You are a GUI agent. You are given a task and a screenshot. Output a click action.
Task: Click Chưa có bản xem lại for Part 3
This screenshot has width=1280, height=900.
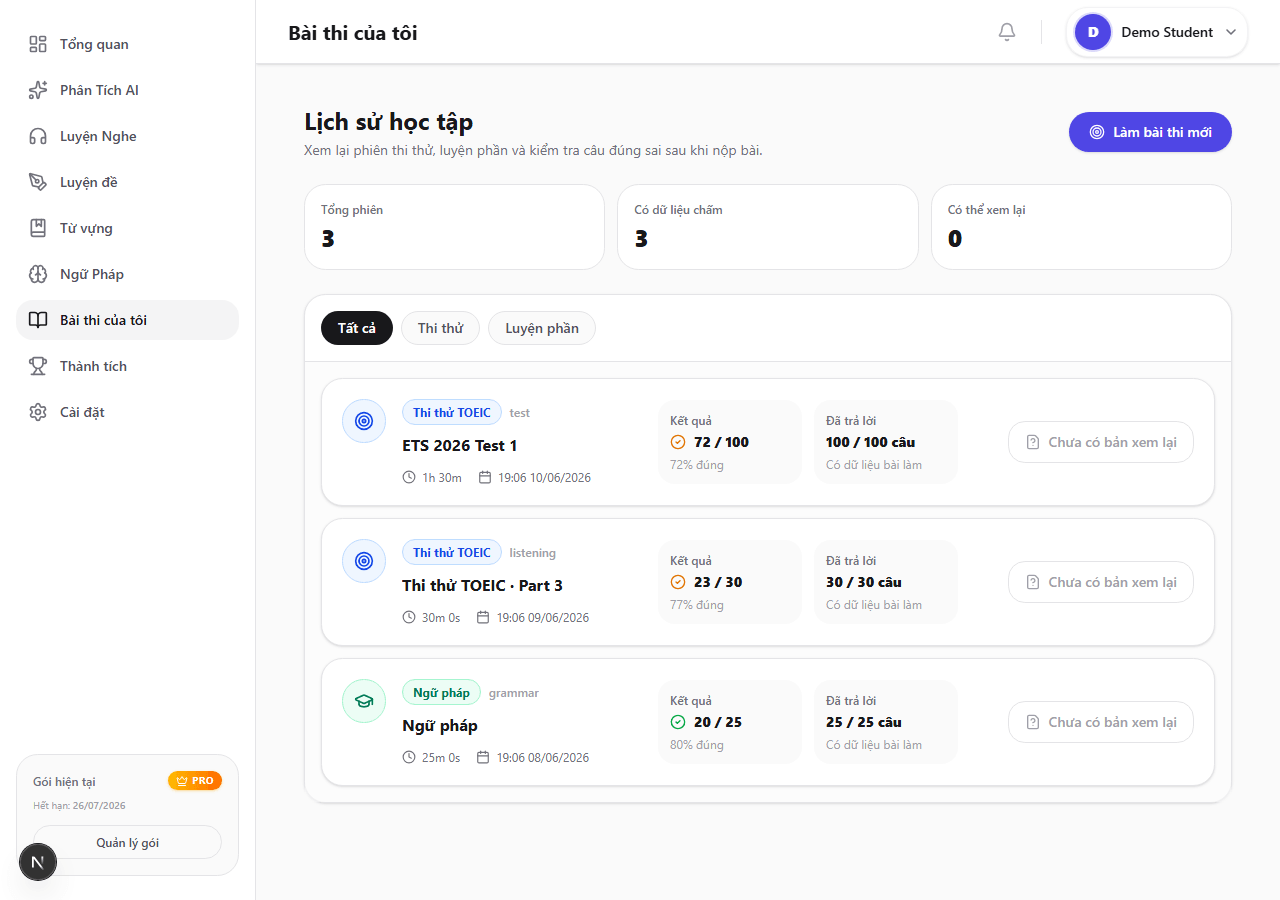tap(1101, 582)
